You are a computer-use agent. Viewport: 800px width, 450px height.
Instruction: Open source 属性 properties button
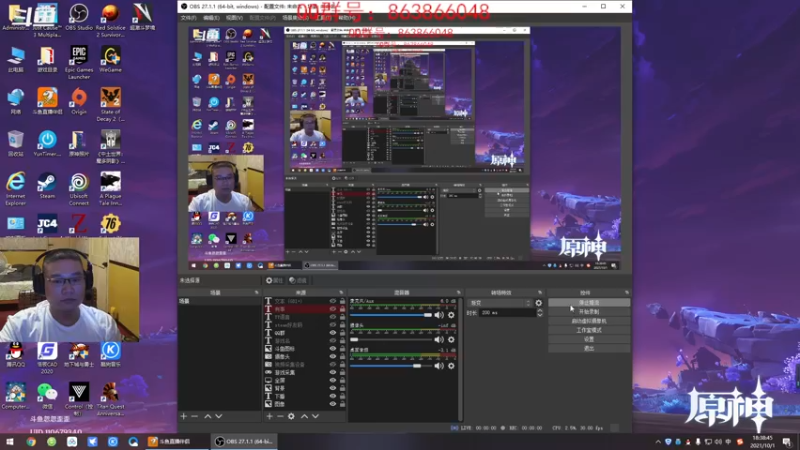pyautogui.click(x=274, y=281)
